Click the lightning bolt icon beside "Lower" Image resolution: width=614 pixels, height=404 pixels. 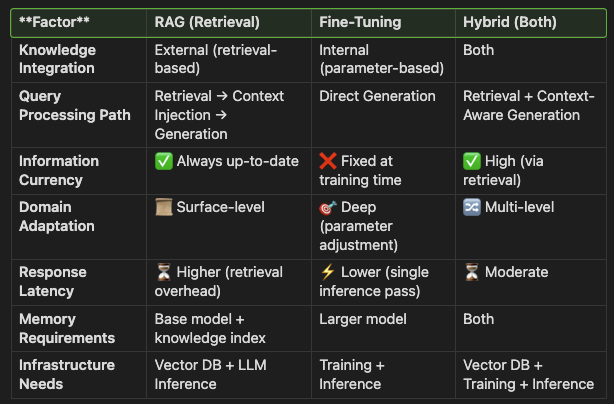coord(328,272)
